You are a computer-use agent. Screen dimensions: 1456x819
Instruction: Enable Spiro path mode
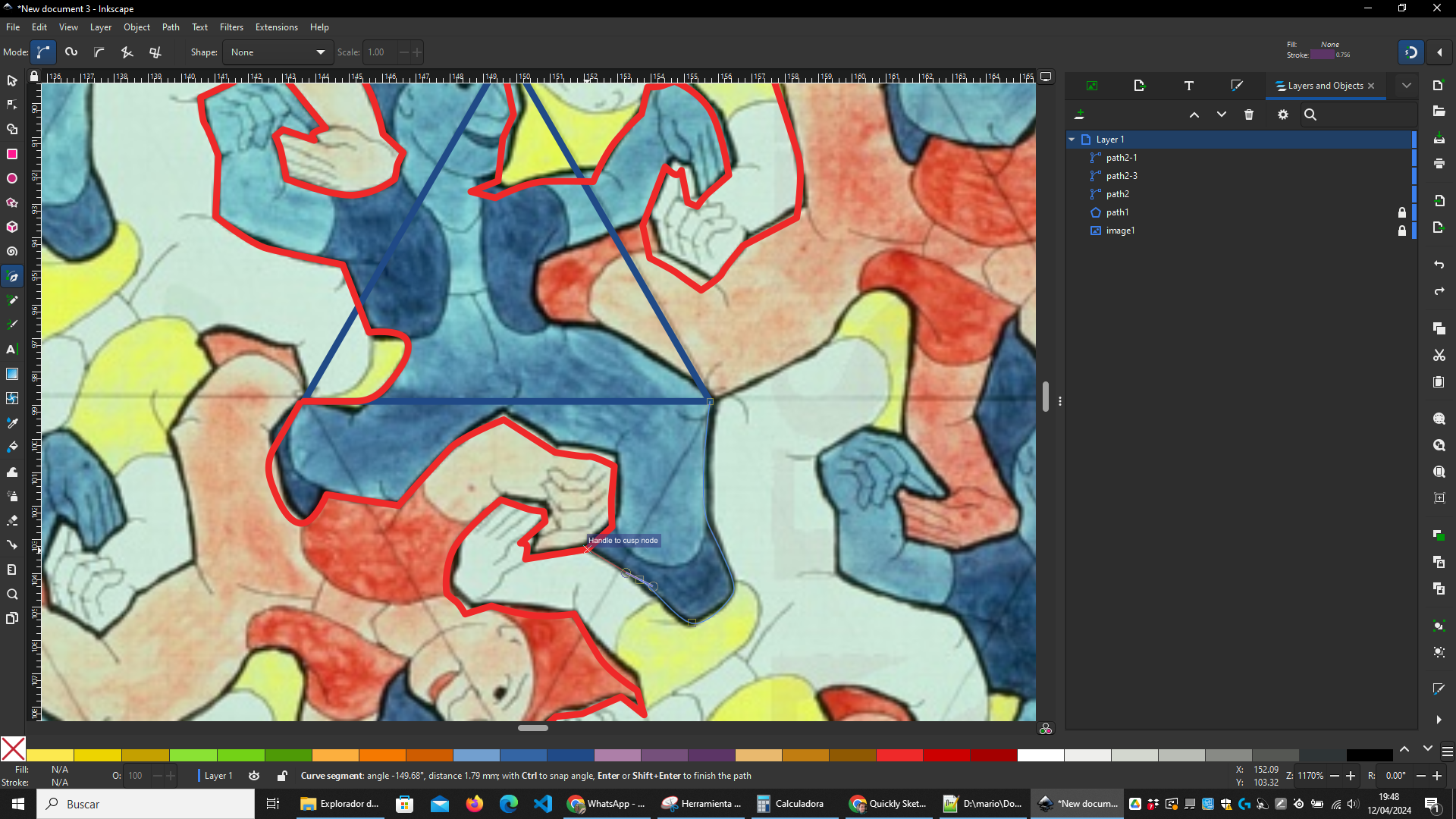point(71,52)
